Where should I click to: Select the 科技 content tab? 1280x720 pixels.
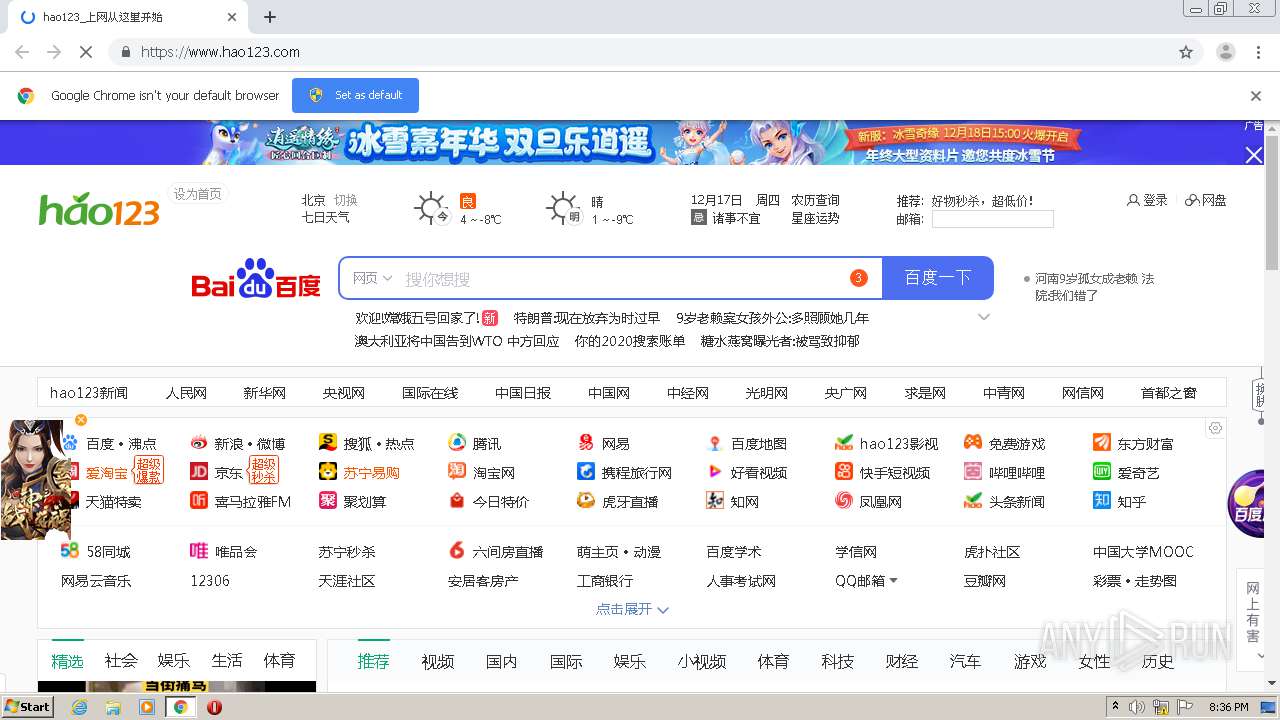click(837, 662)
